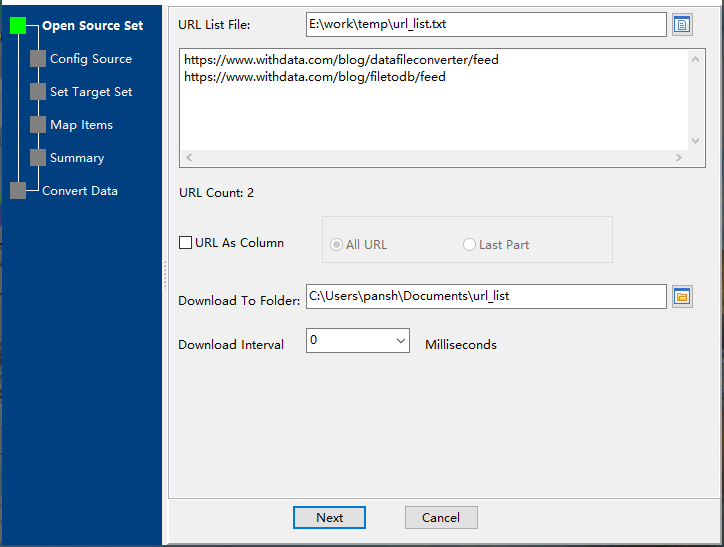Click the browse URL list file icon

click(682, 24)
